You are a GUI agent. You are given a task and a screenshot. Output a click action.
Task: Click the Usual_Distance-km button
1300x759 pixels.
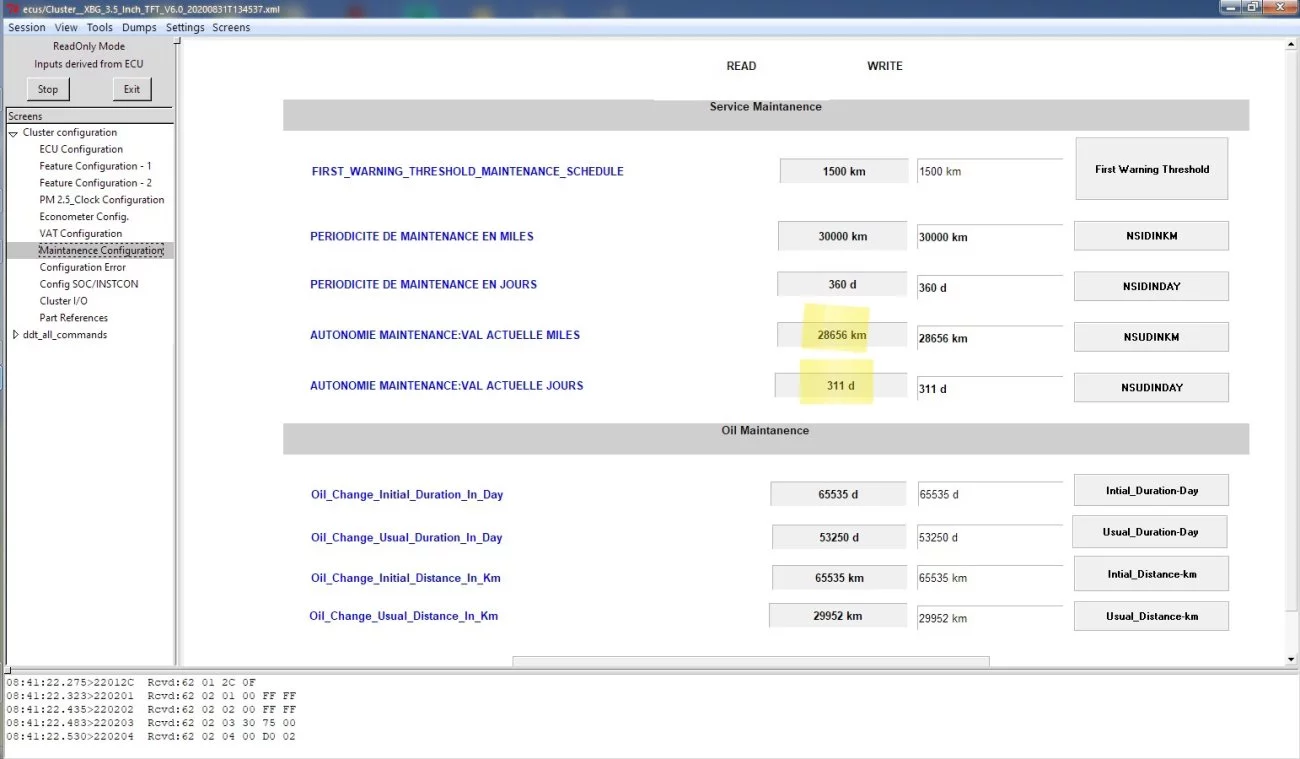1151,616
